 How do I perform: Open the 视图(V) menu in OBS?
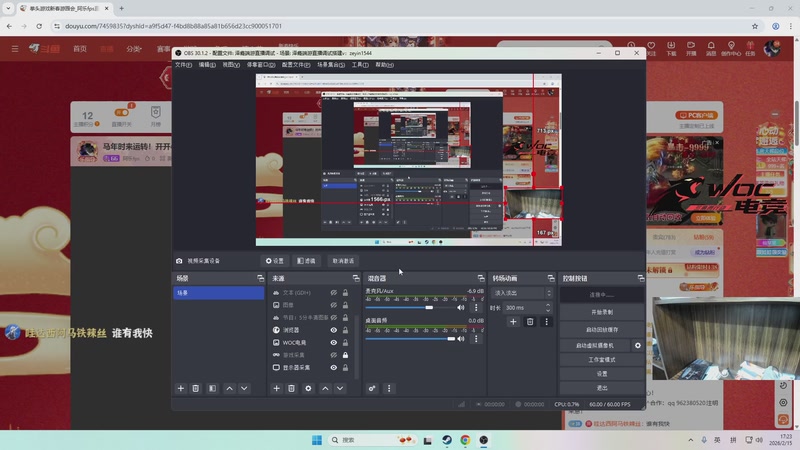point(231,65)
